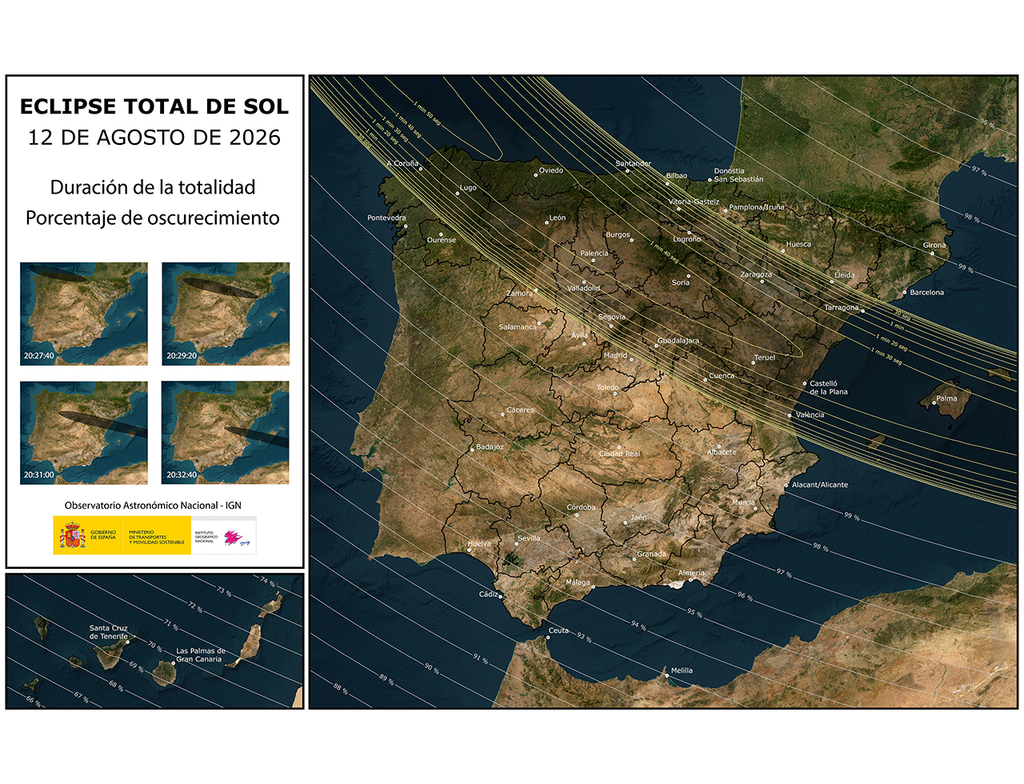Viewport: 1024px width, 784px height.
Task: Click 'Porcentaje de oscurecimiento' heading
Action: [x=153, y=218]
